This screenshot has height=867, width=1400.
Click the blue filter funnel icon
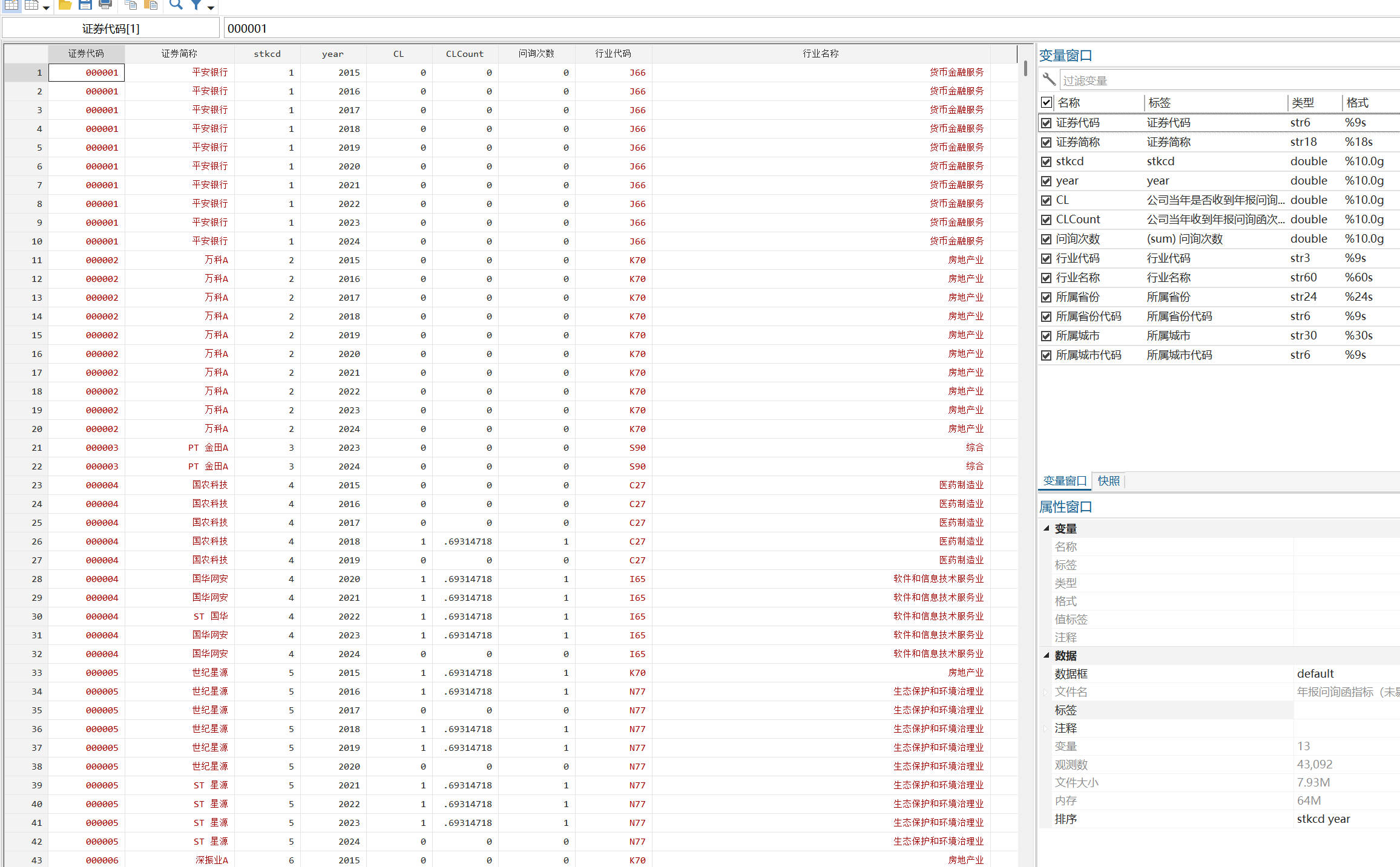(196, 5)
